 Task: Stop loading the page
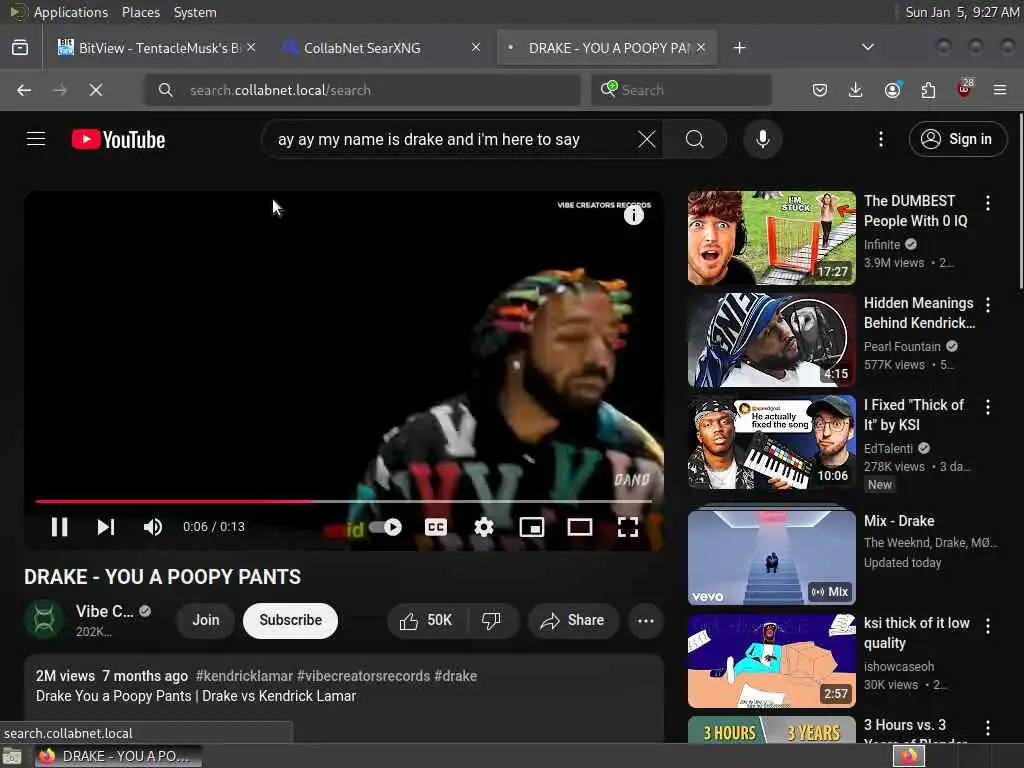click(x=96, y=90)
